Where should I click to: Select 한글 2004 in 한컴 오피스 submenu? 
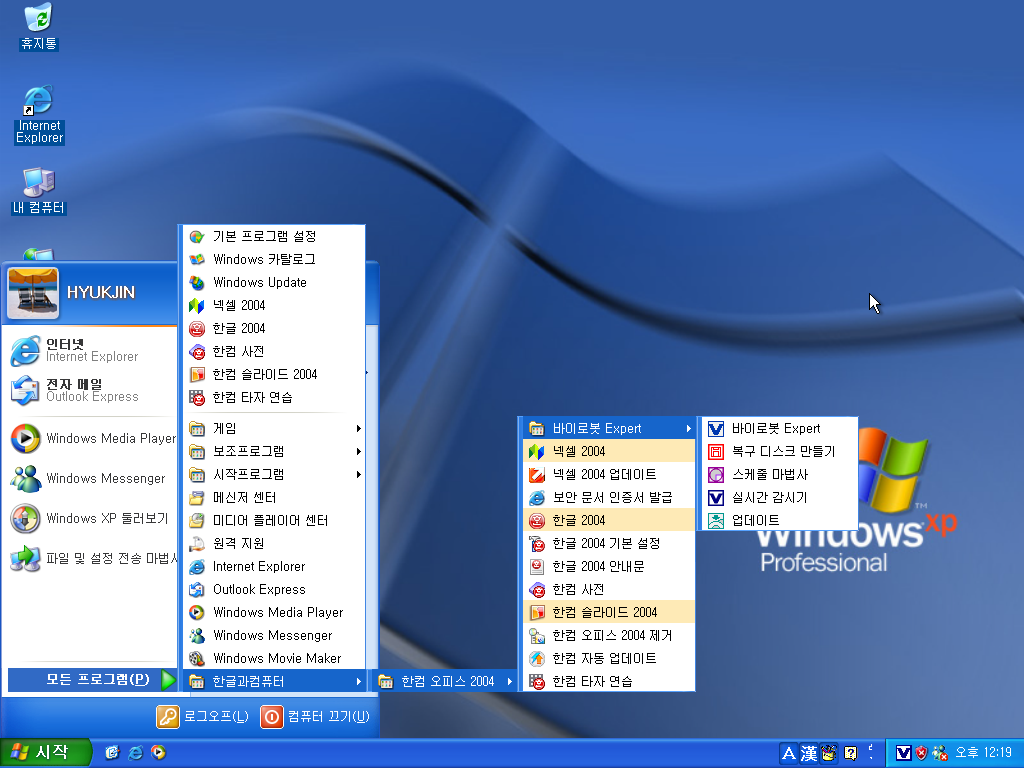pyautogui.click(x=609, y=520)
